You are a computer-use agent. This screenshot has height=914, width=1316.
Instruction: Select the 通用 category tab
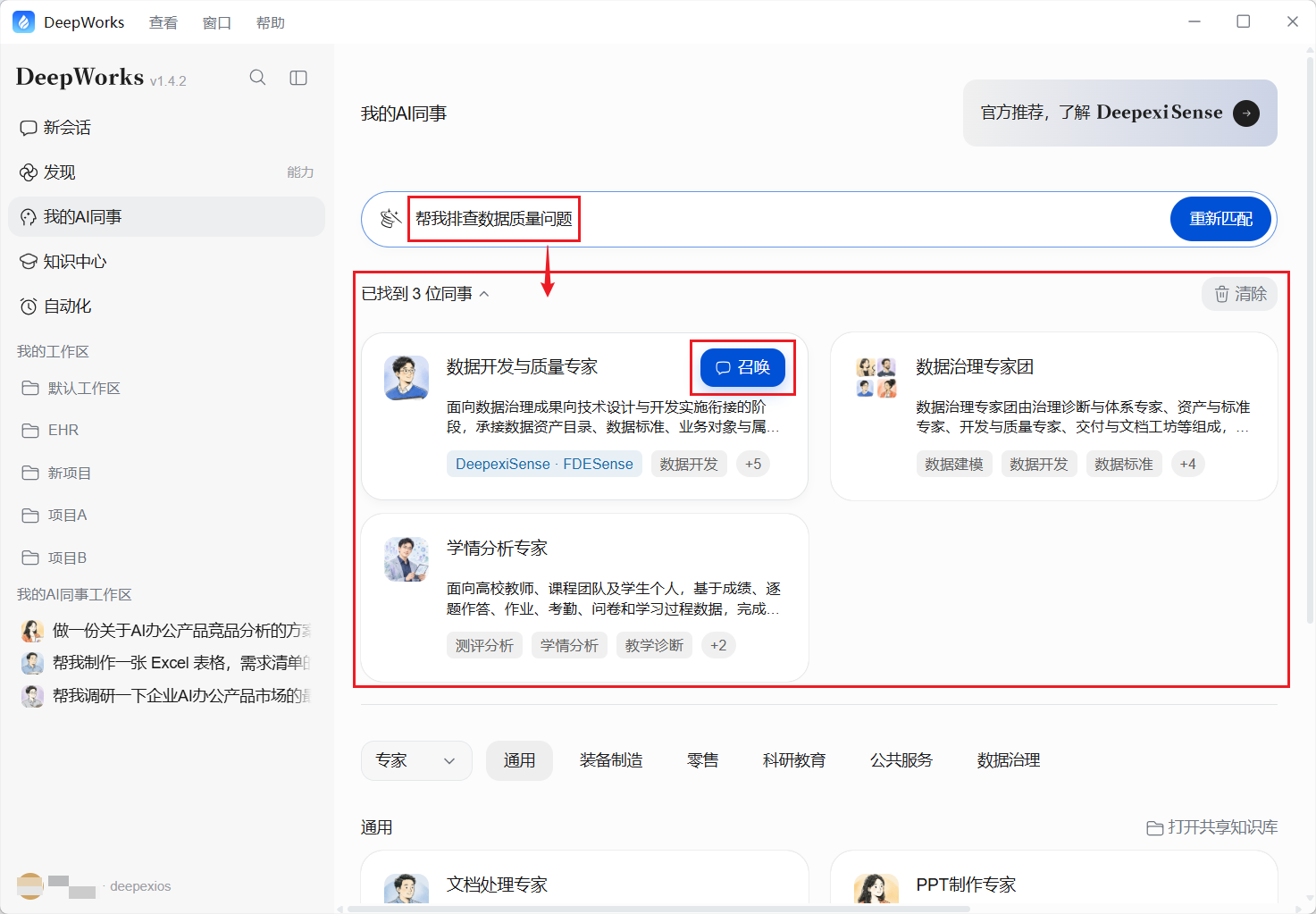point(519,760)
